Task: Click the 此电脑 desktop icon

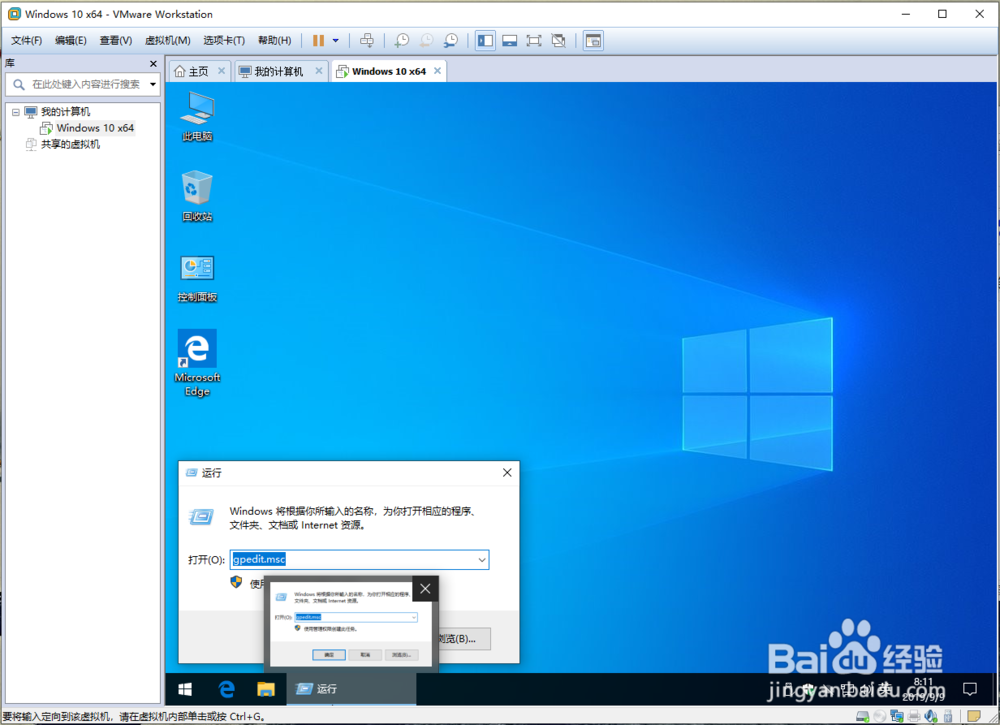Action: tap(197, 117)
